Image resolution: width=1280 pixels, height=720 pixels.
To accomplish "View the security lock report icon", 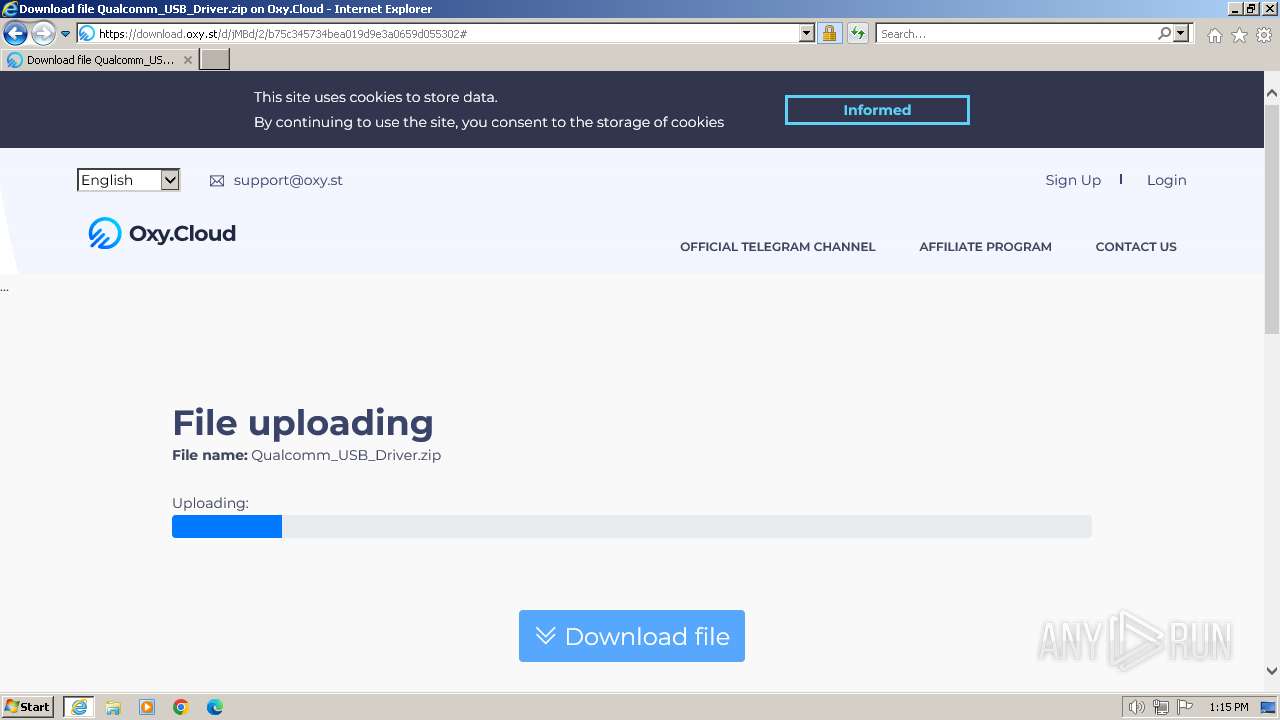I will [829, 34].
